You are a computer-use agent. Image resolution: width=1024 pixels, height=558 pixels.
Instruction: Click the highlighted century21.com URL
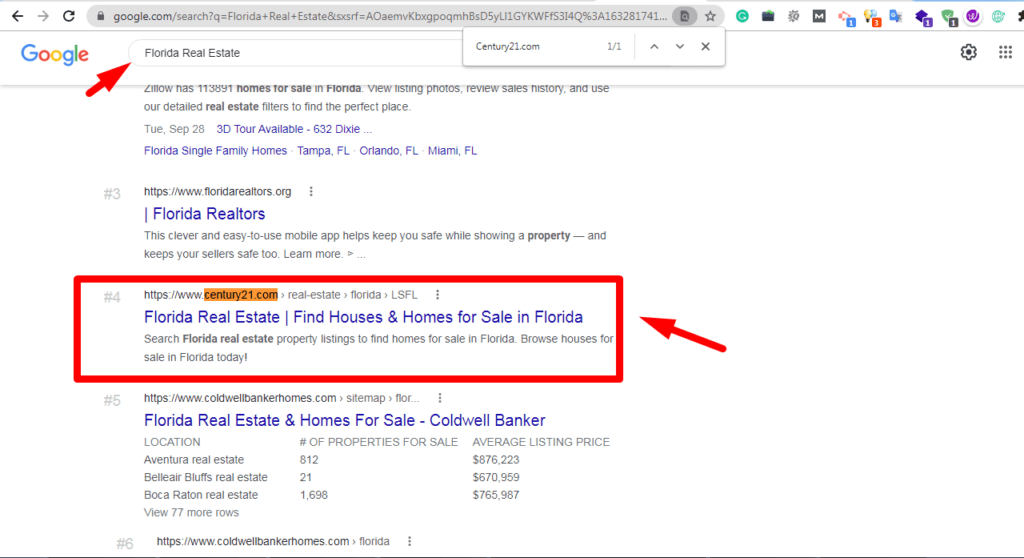240,295
